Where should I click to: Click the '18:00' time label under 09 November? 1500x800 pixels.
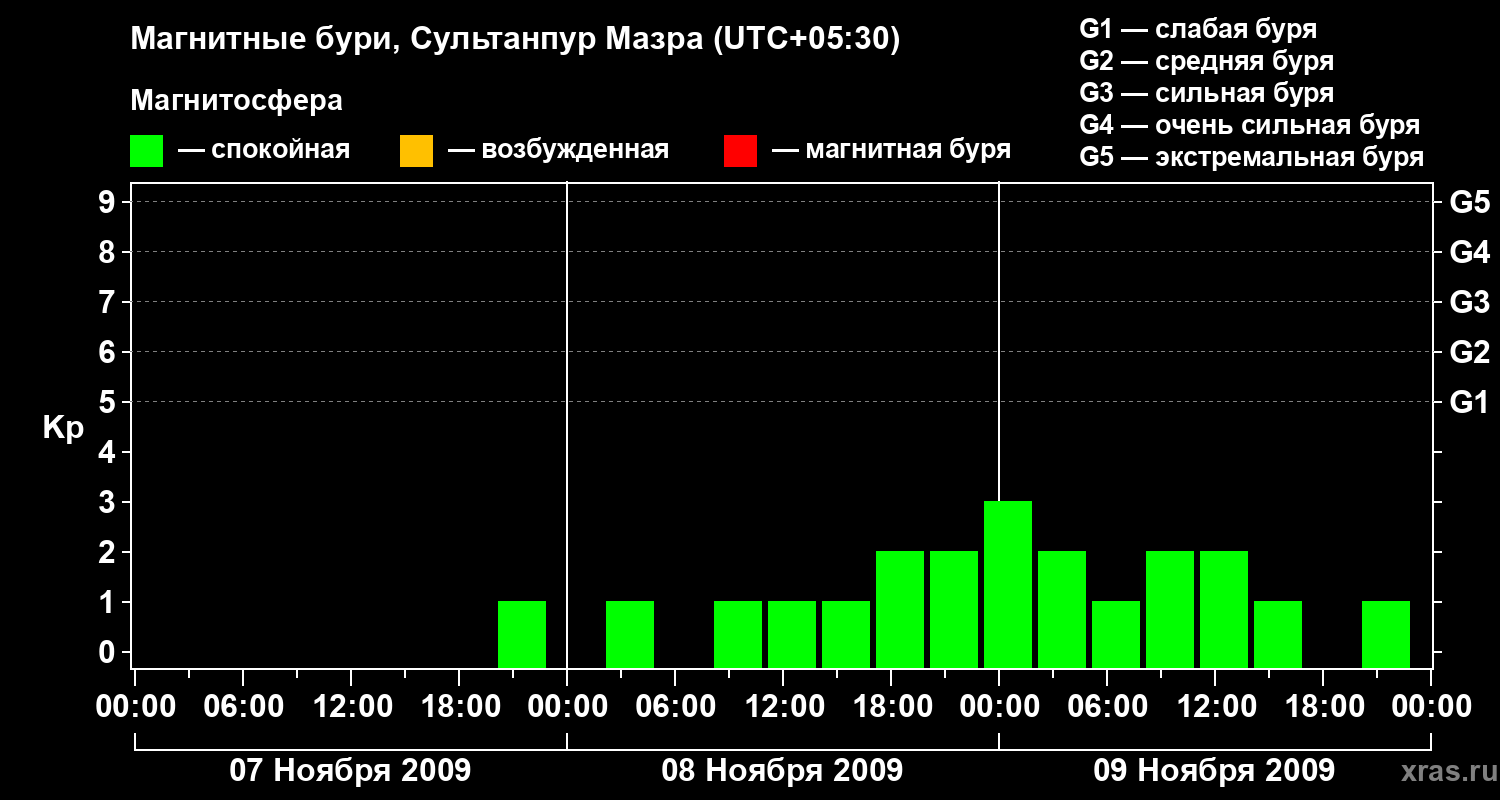click(1323, 707)
